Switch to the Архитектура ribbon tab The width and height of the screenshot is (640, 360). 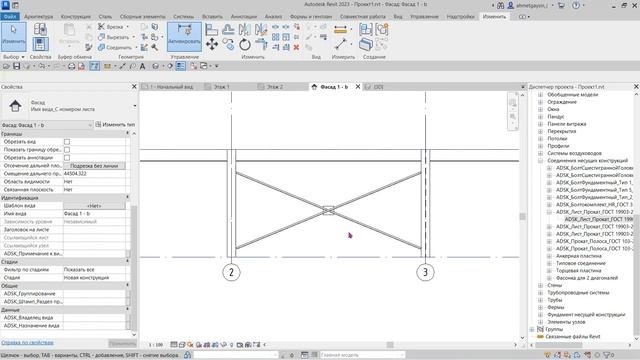(x=38, y=17)
